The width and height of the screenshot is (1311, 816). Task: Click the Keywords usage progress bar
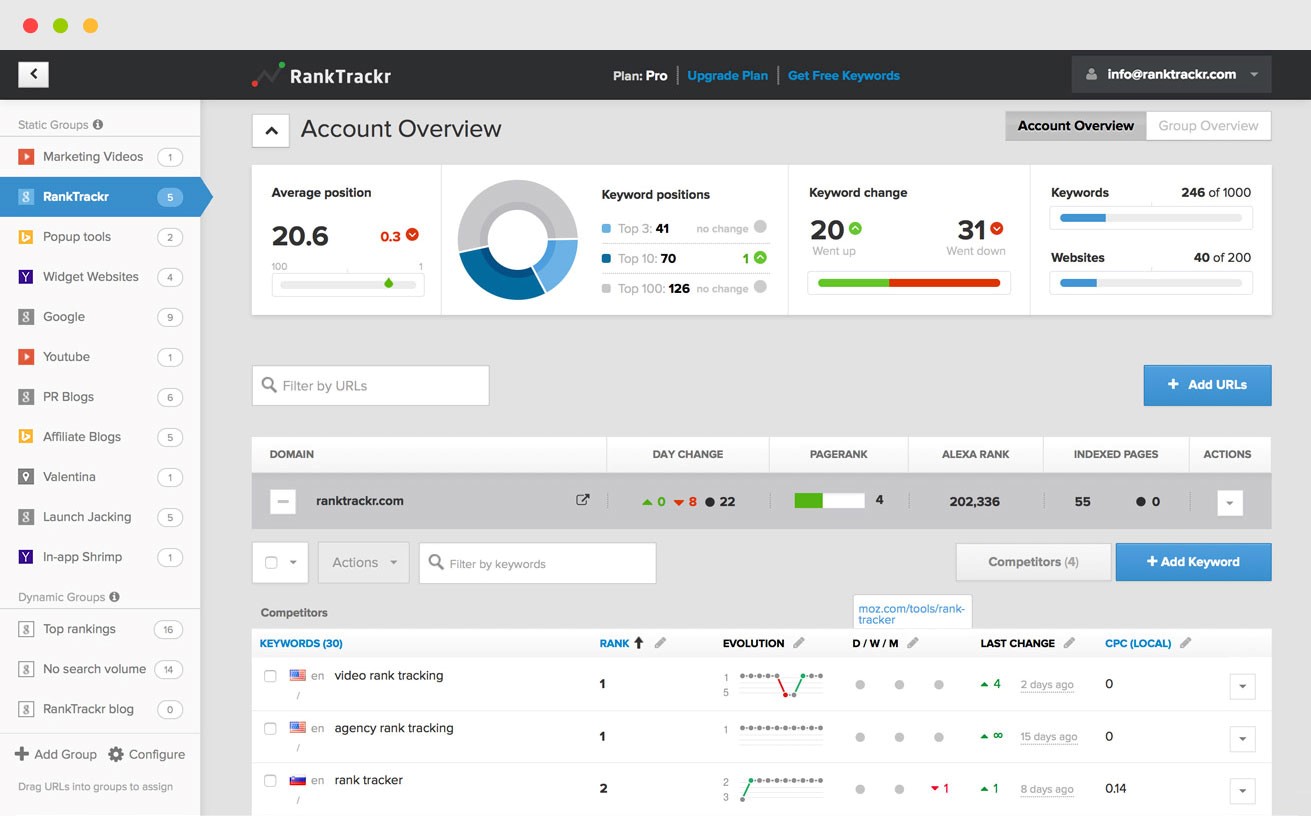[1151, 217]
